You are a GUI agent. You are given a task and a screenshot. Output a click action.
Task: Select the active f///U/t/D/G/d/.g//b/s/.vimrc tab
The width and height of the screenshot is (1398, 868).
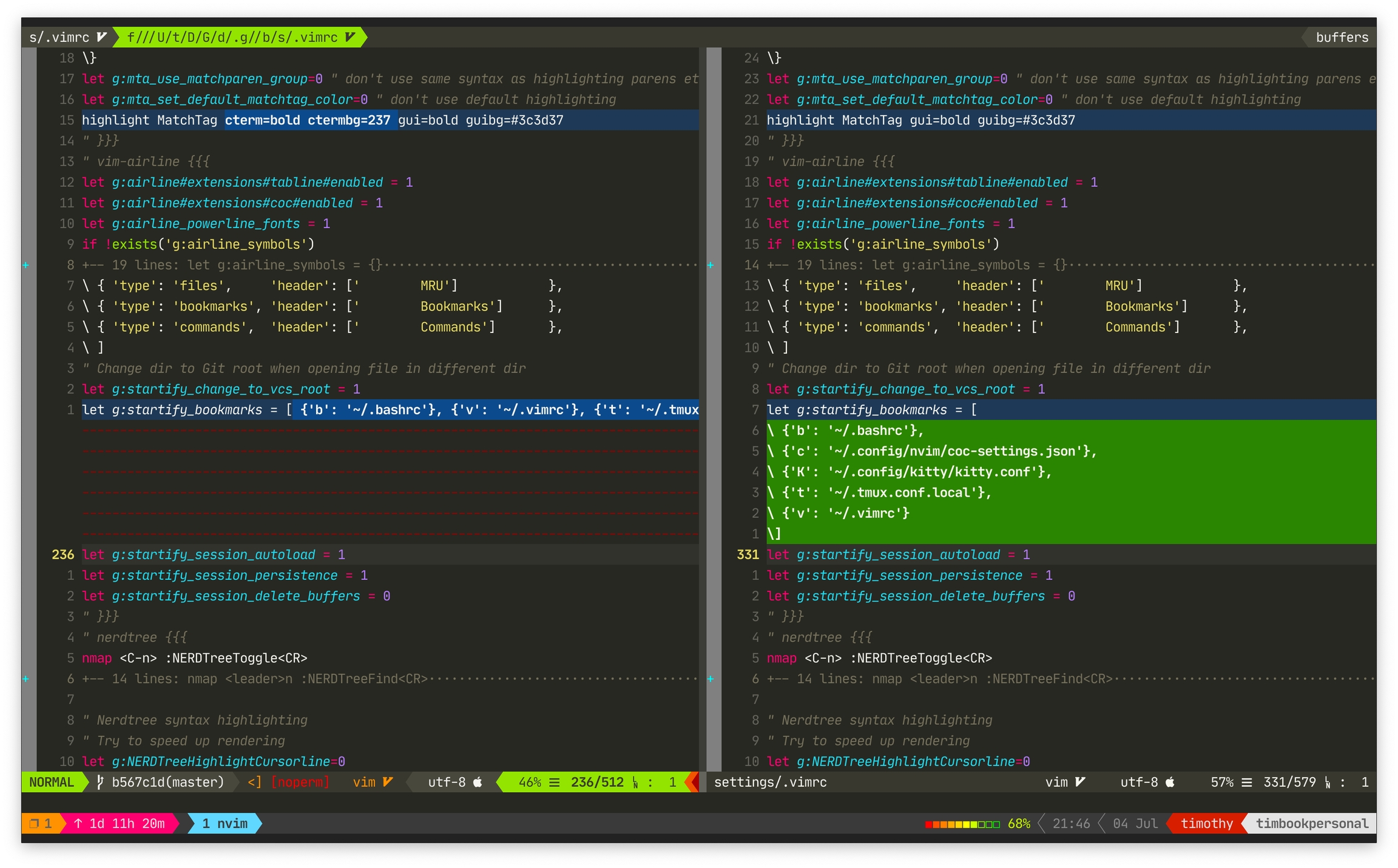point(232,37)
